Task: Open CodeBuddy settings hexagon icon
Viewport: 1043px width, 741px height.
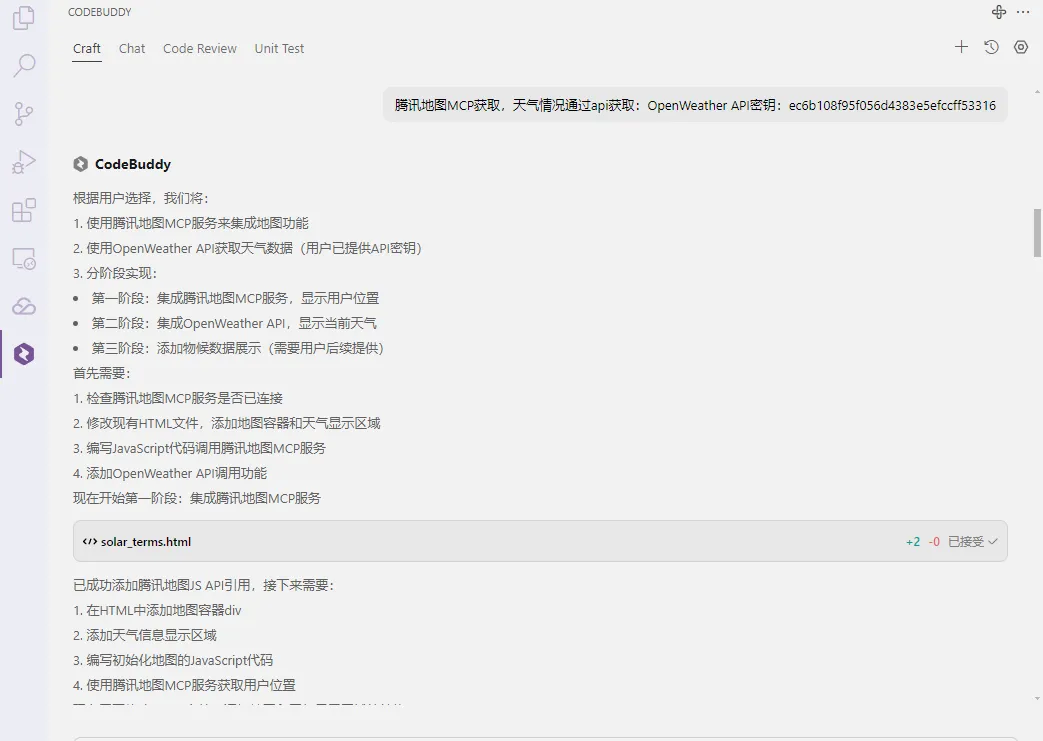Action: click(1021, 47)
